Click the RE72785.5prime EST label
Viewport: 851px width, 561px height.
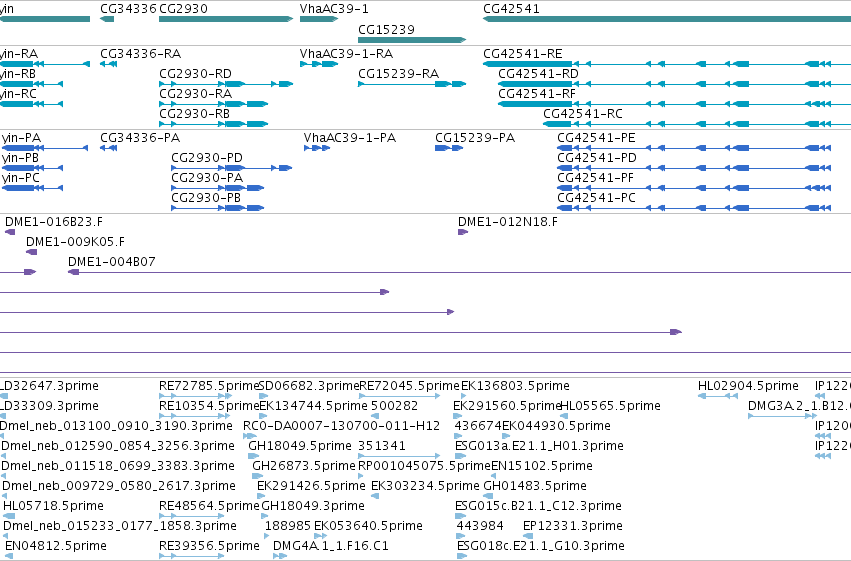coord(209,386)
